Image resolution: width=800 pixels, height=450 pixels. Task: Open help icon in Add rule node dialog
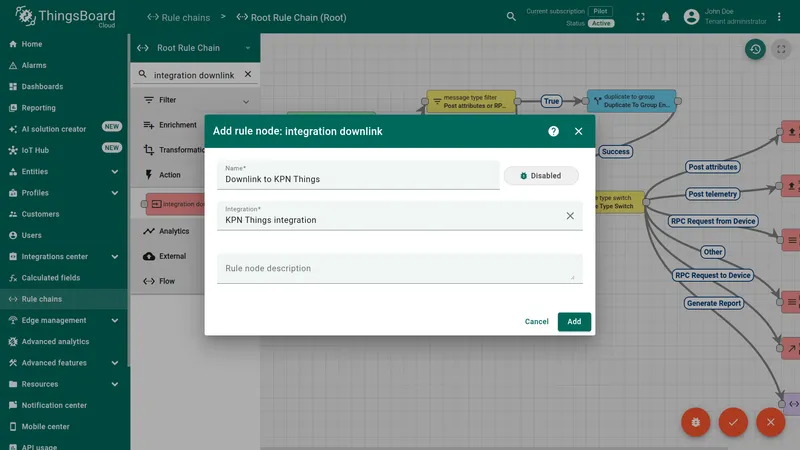(x=553, y=131)
